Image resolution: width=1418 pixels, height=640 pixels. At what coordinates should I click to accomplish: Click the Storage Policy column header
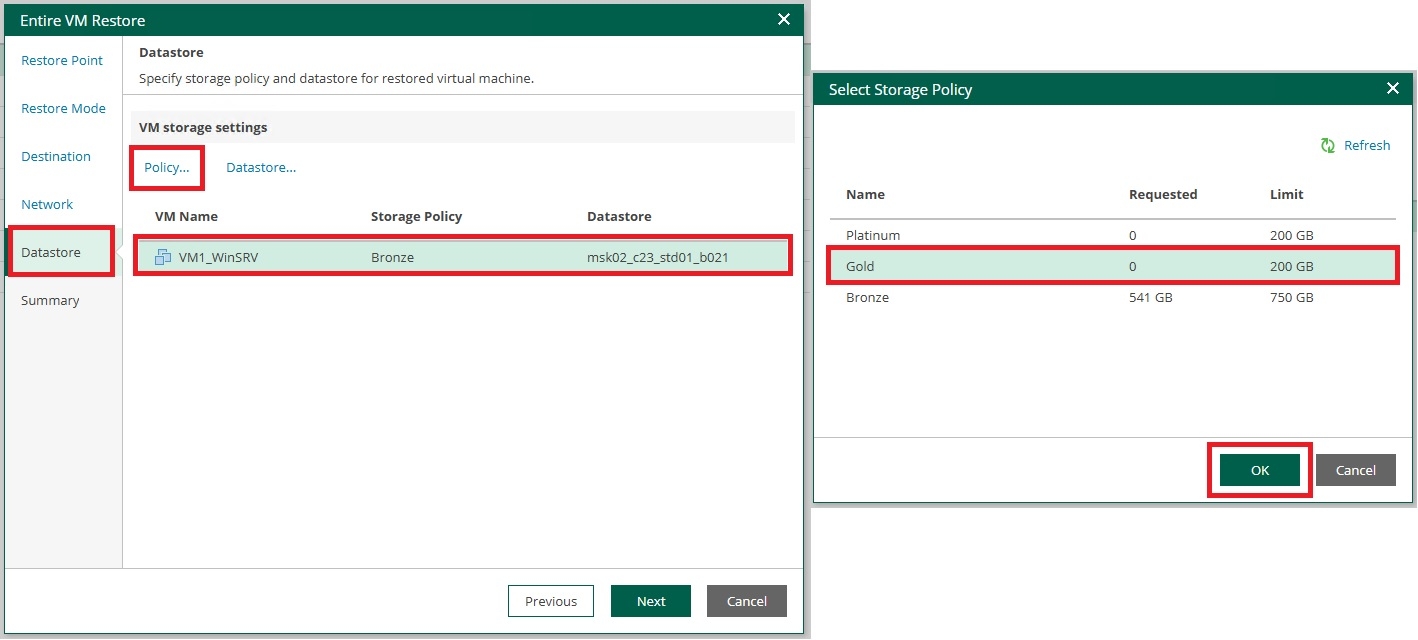[x=416, y=217]
